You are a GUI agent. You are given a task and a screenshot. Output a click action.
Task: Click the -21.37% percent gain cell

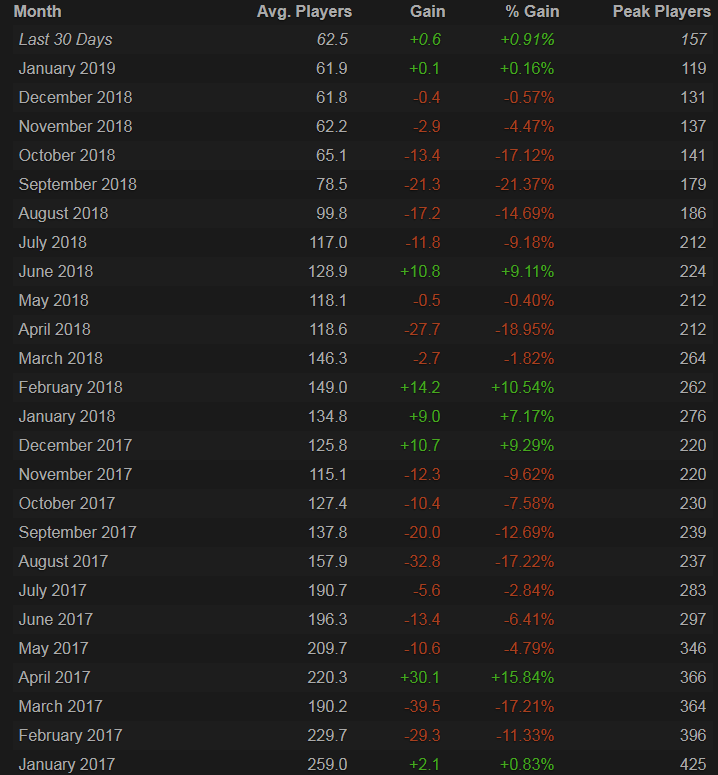point(523,185)
